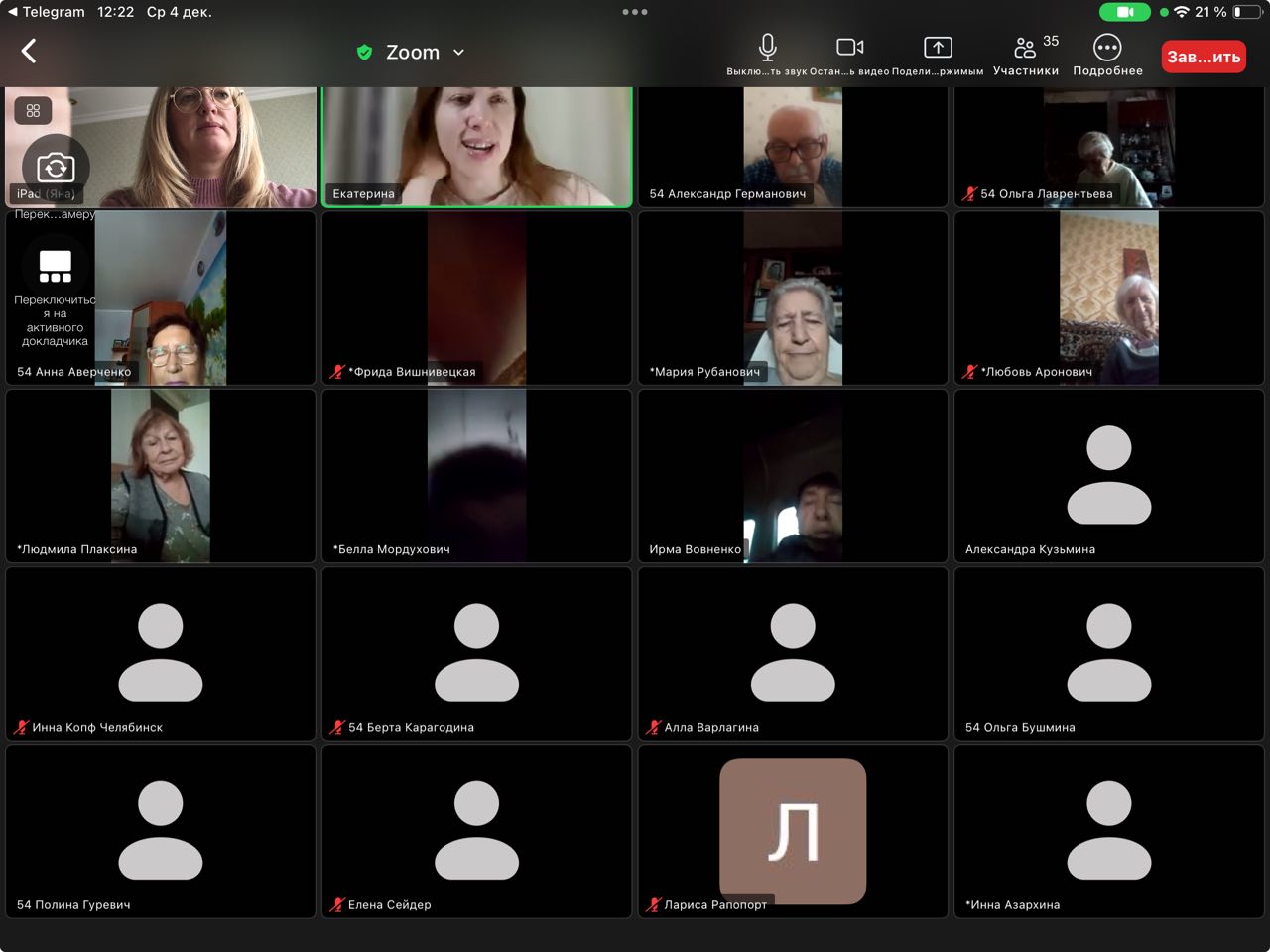Click the green camera-in-use status indicator
The image size is (1270, 952).
point(1125,12)
